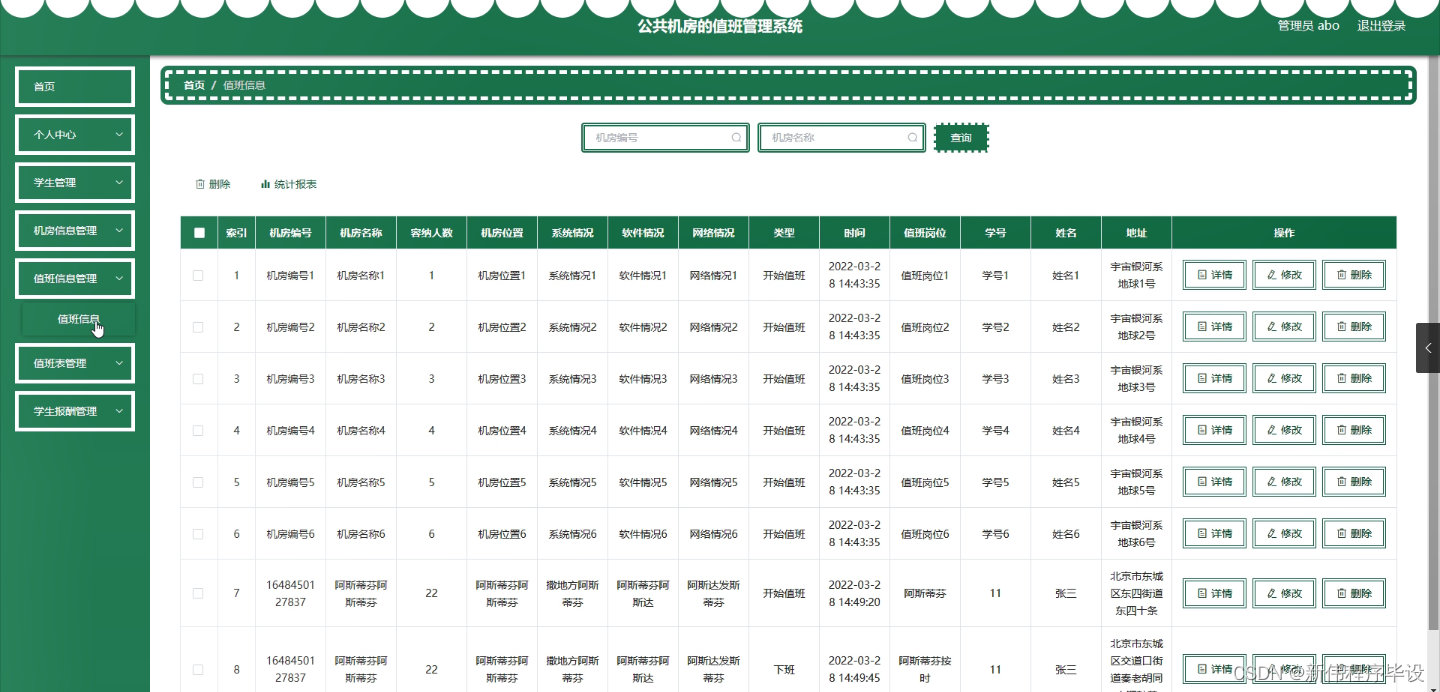Click the 修改 pencil icon on row 2
The width and height of the screenshot is (1440, 692).
click(x=1273, y=326)
